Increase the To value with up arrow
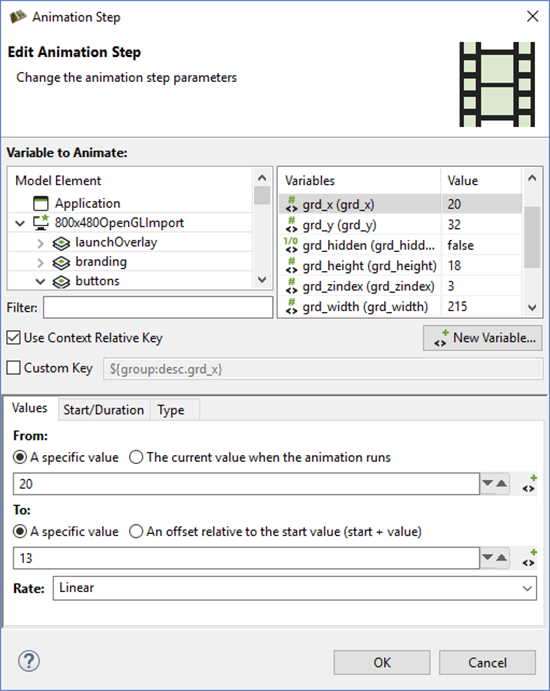 (502, 557)
